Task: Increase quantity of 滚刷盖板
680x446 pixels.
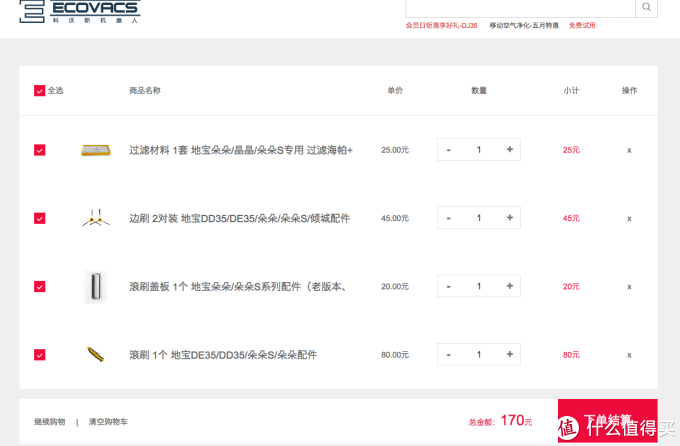Action: click(x=510, y=286)
